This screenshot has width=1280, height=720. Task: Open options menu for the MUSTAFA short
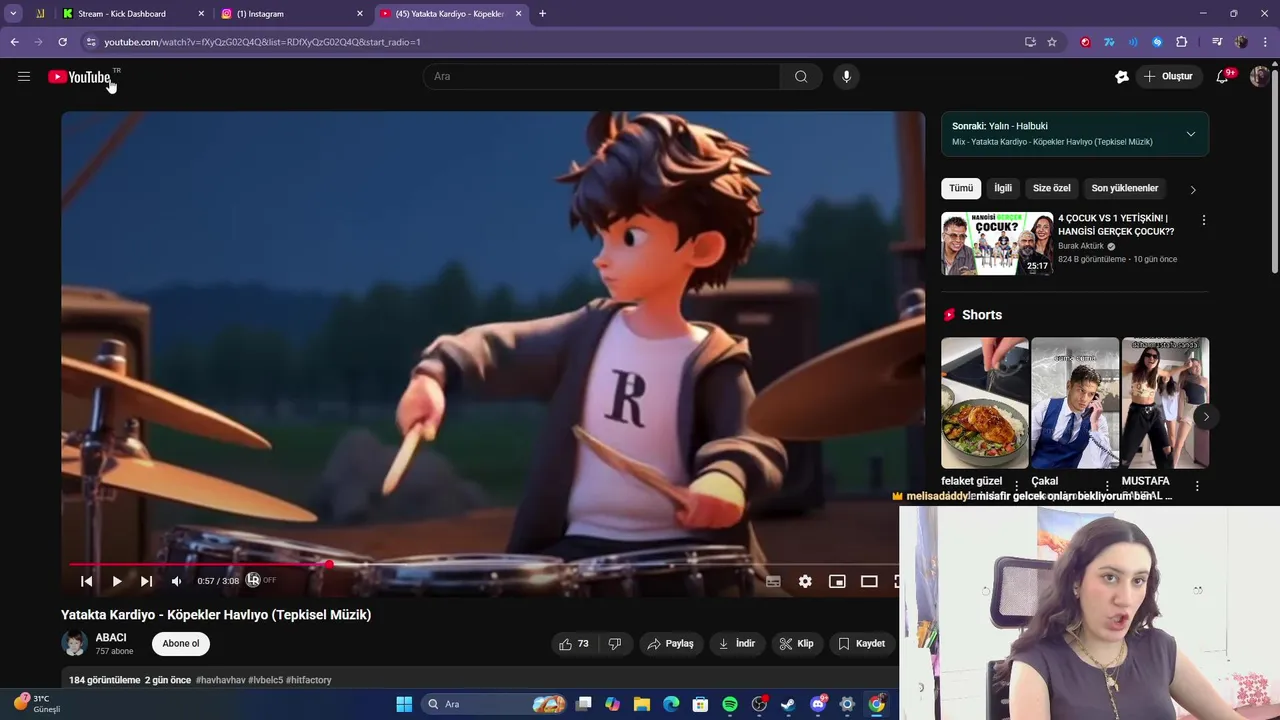pos(1197,486)
